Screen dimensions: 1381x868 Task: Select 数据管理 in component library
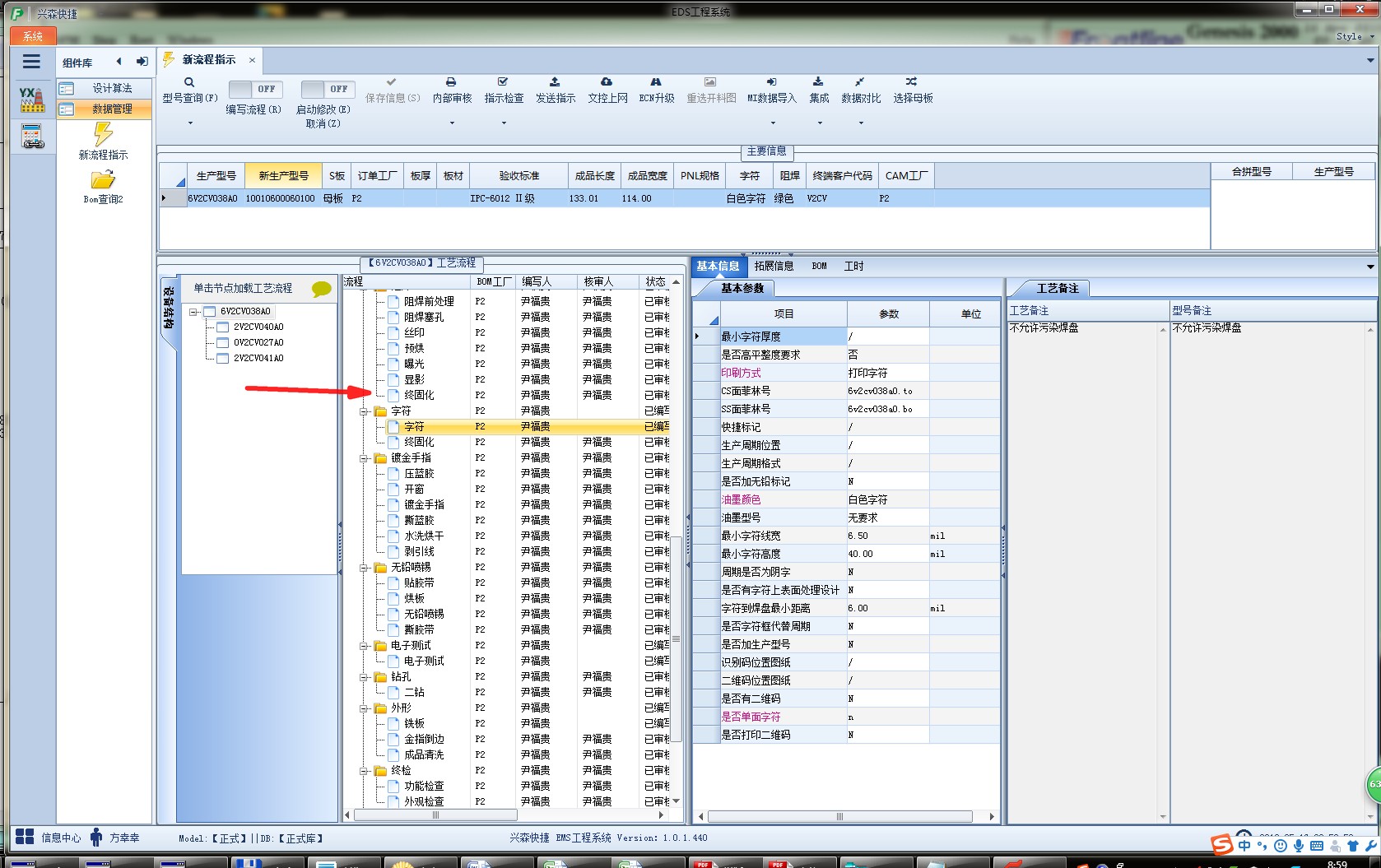pyautogui.click(x=105, y=109)
